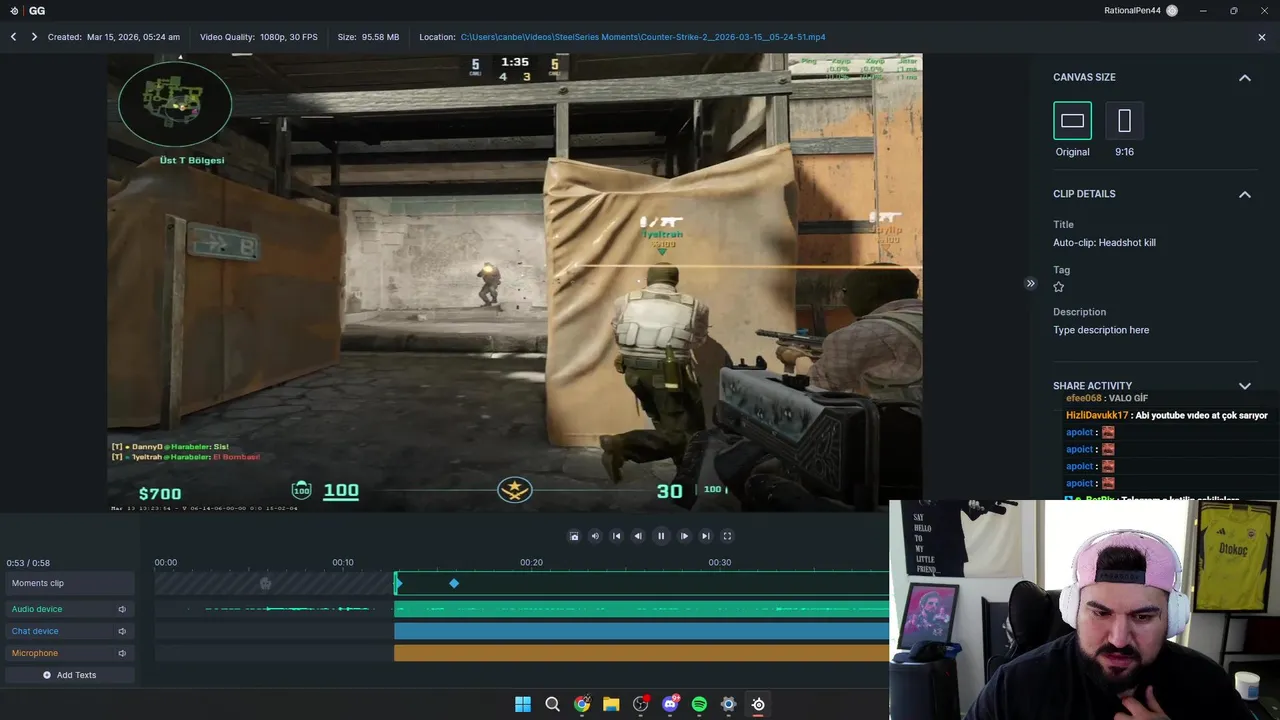1280x720 pixels.
Task: Expand the Share Activity section
Action: pyautogui.click(x=1245, y=386)
